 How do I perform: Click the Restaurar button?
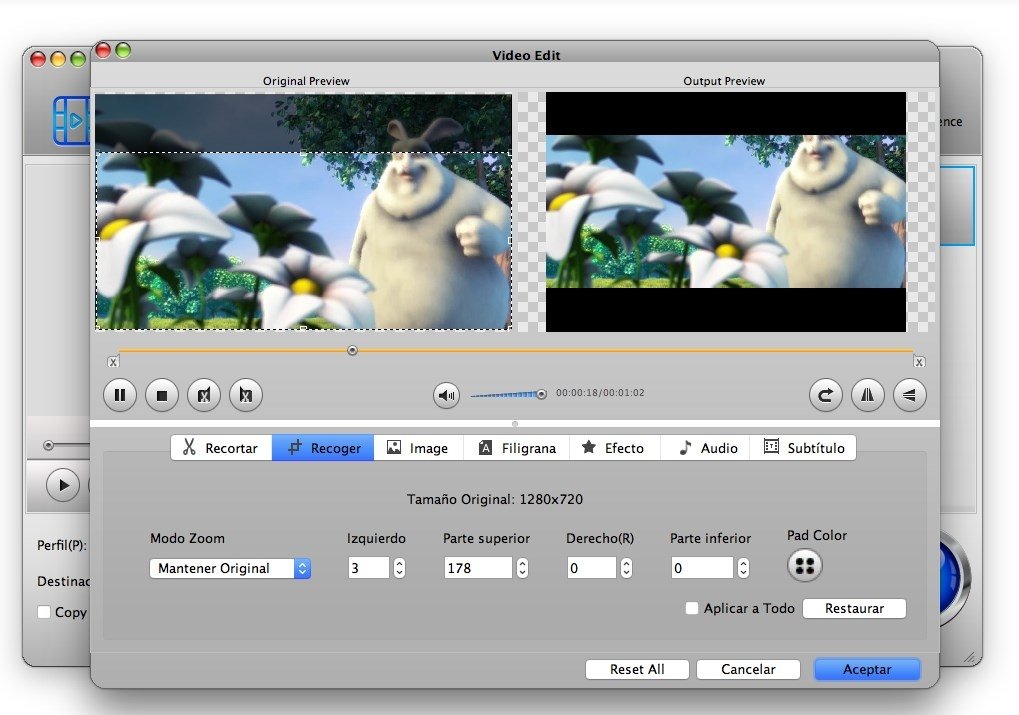coord(854,608)
